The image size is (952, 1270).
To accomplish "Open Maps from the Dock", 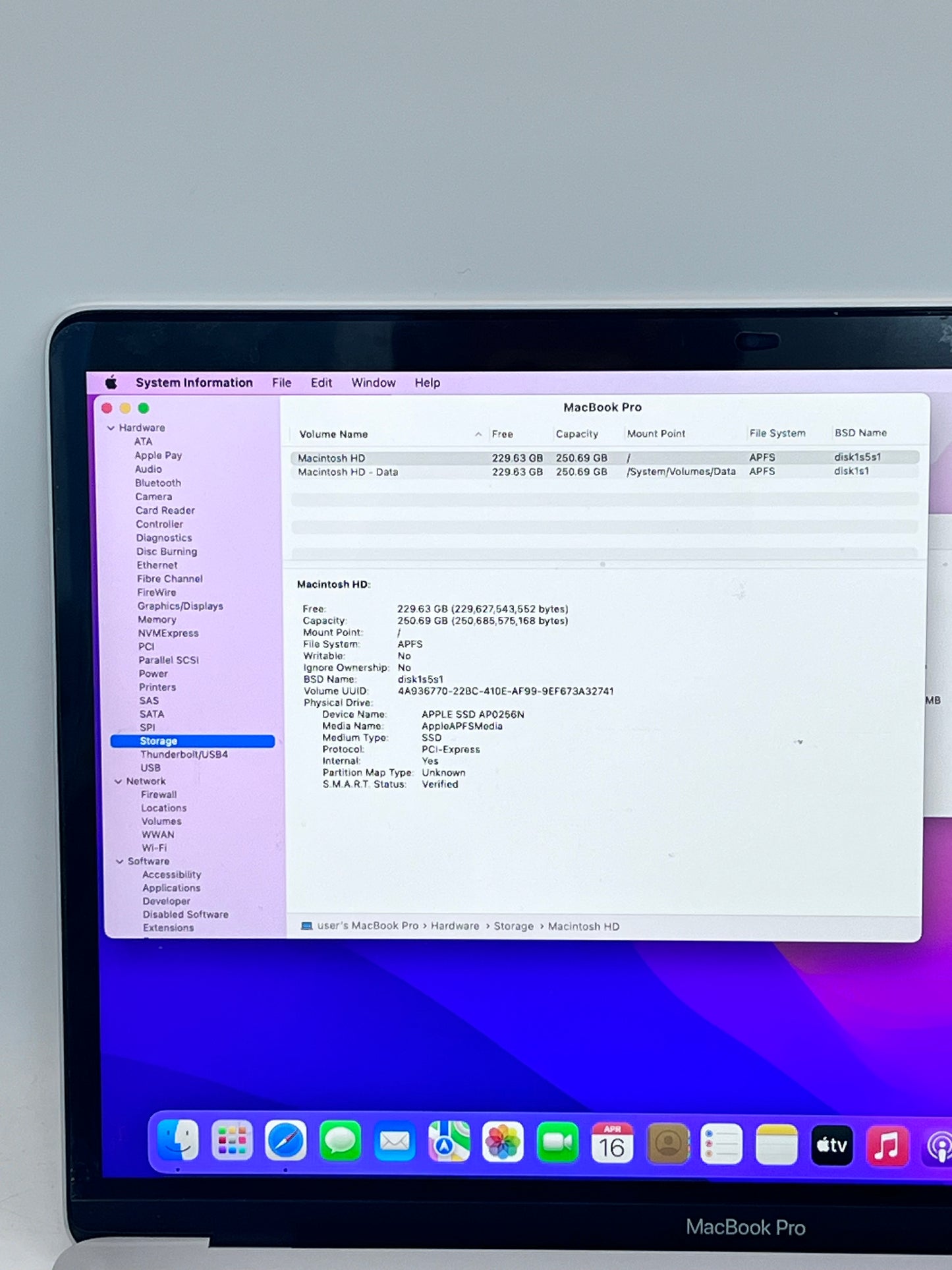I will (449, 1142).
